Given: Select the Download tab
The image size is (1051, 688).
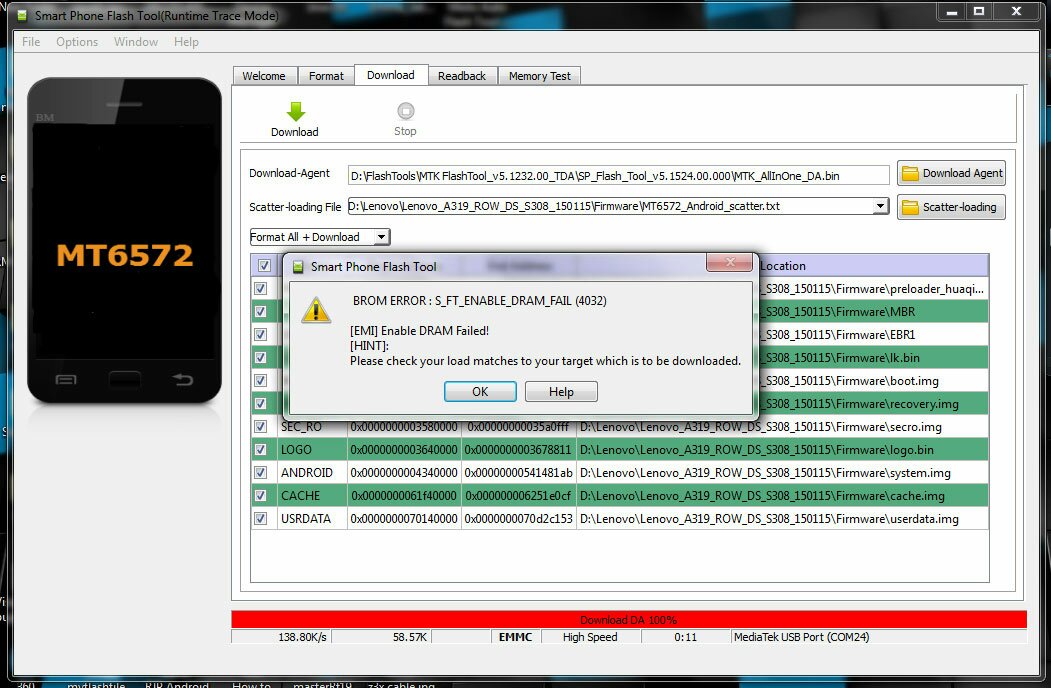Looking at the screenshot, I should pos(391,75).
